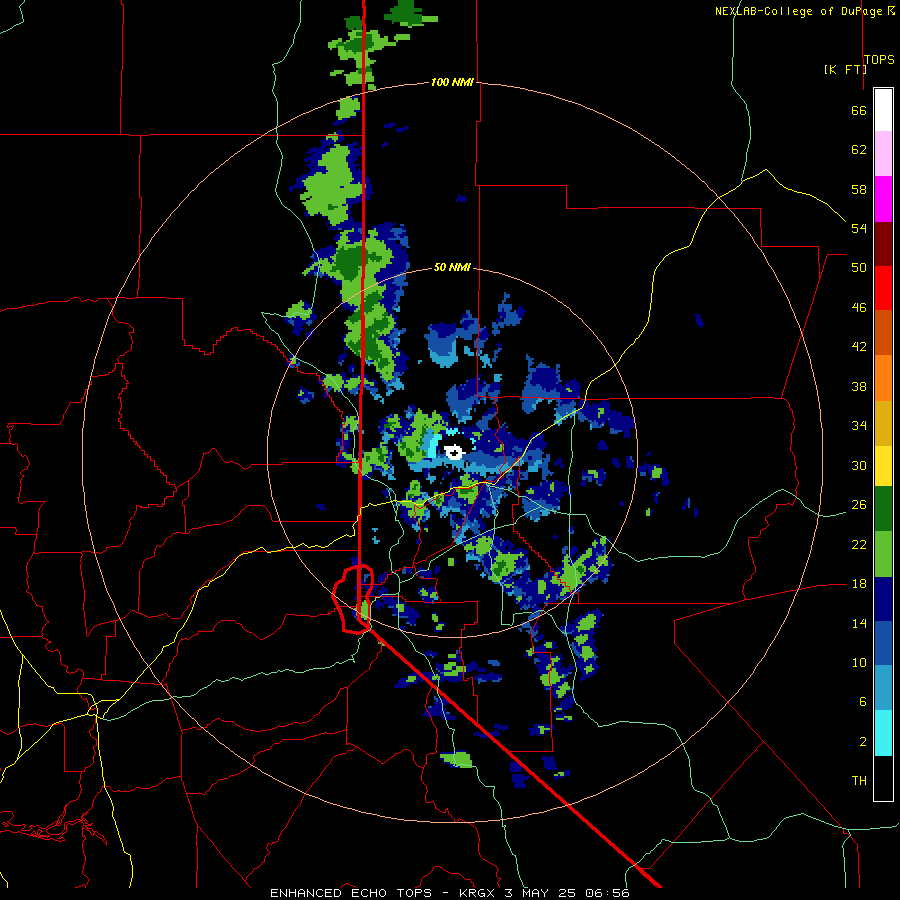The image size is (900, 900).
Task: Click the '06:56' time in the caption
Action: pyautogui.click(x=607, y=893)
